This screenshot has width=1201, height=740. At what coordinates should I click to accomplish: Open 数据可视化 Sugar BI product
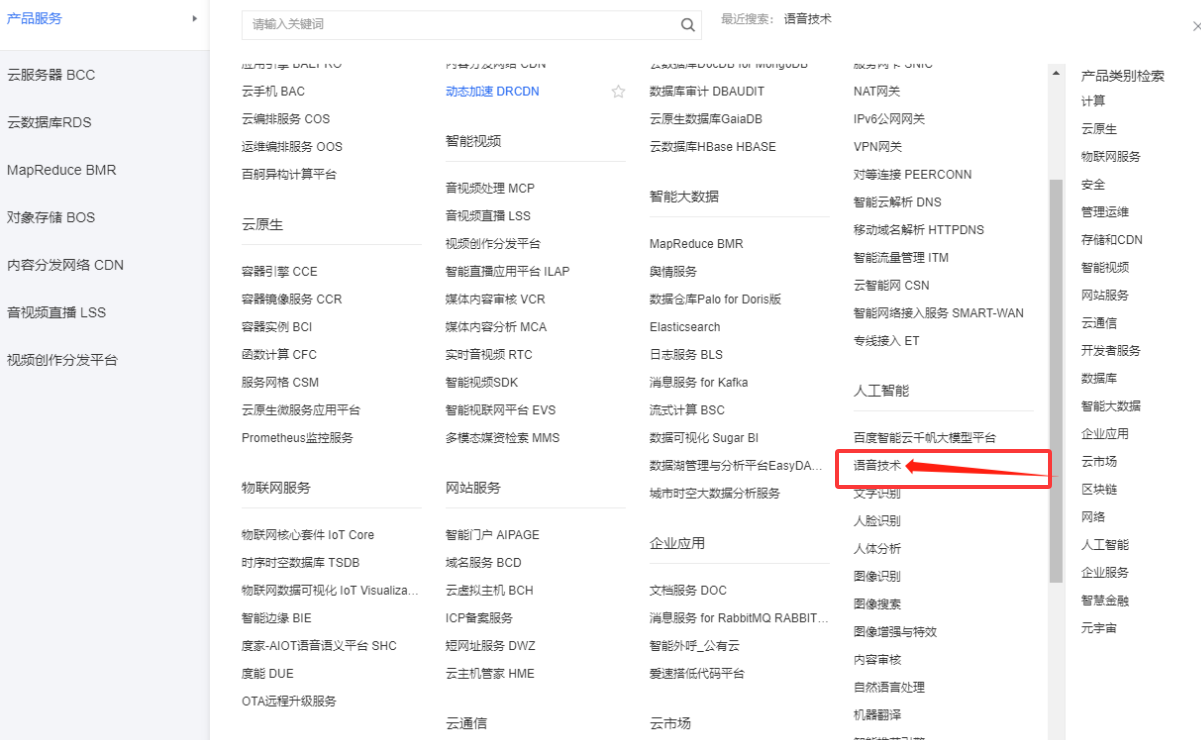[704, 438]
